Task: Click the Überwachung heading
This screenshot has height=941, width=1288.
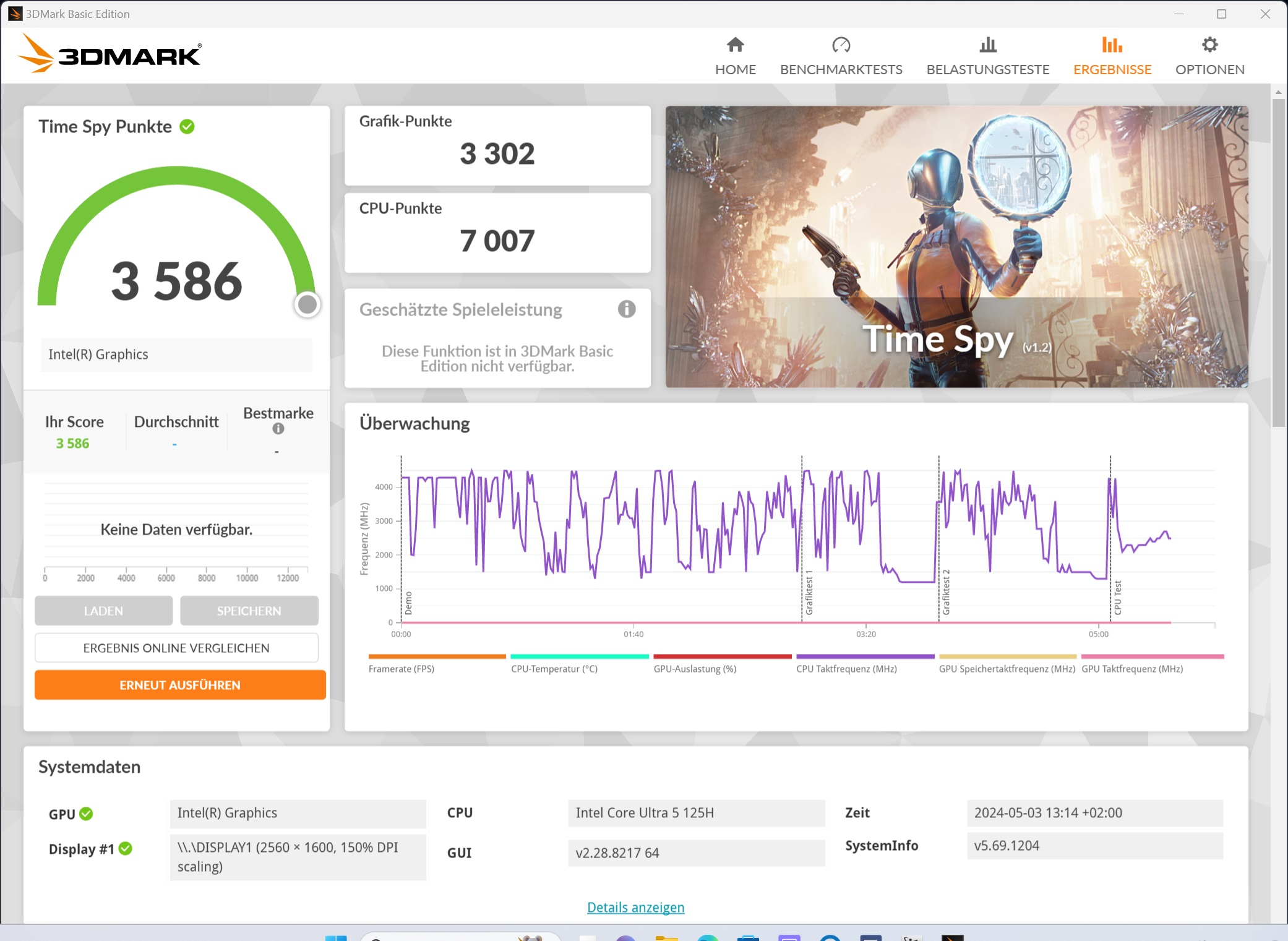Action: coord(414,423)
